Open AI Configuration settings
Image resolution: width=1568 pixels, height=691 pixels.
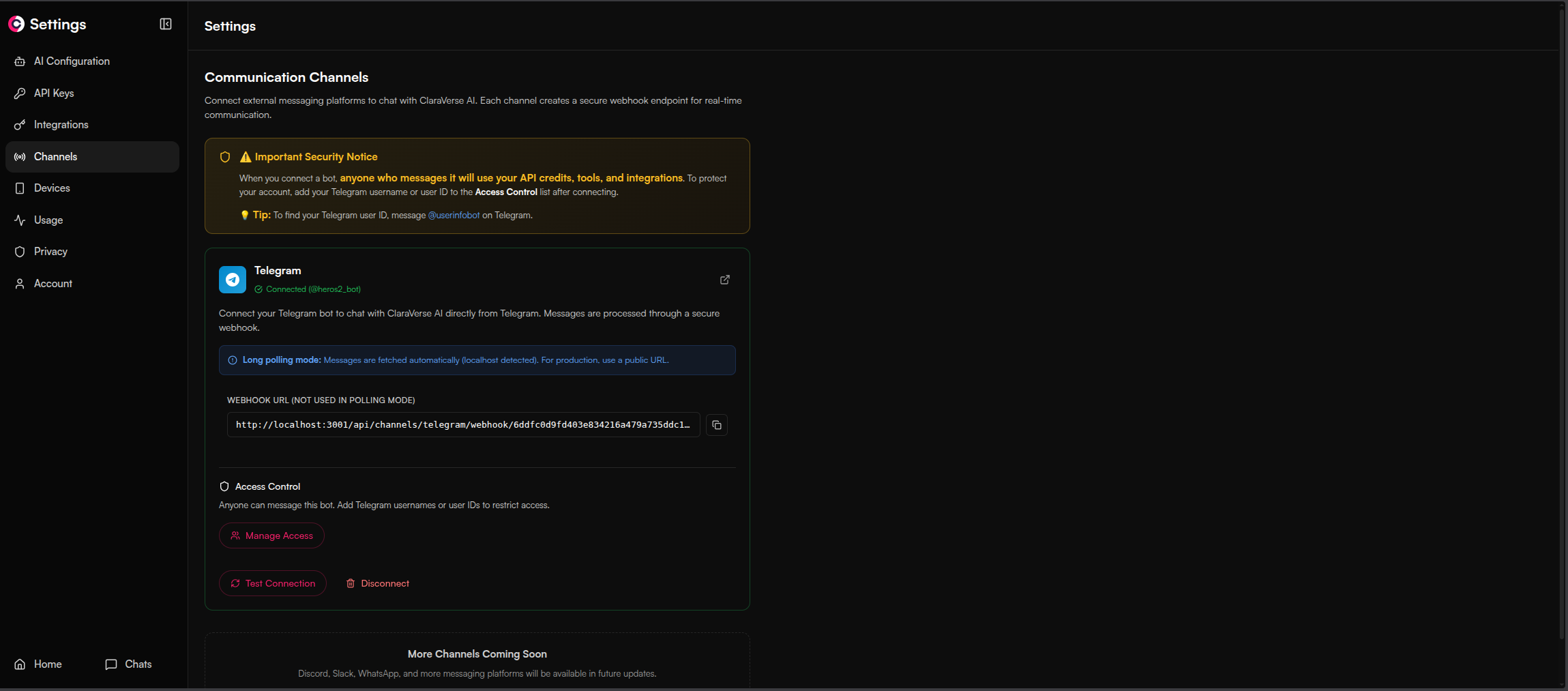92,61
